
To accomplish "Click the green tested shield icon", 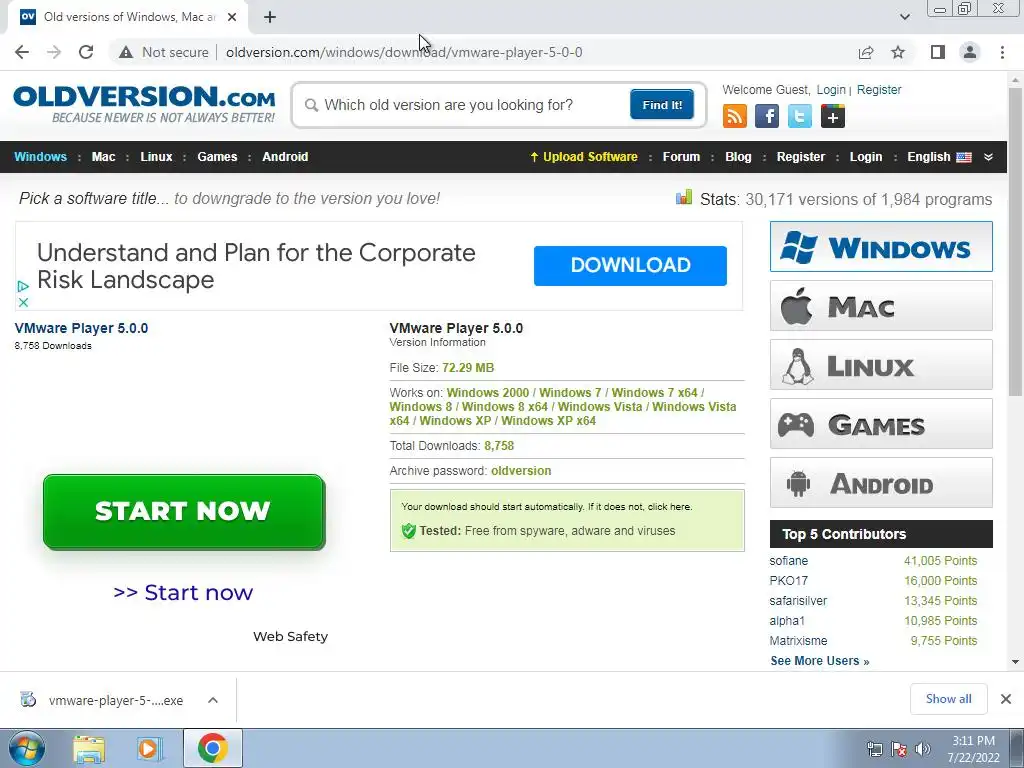I will tap(409, 531).
